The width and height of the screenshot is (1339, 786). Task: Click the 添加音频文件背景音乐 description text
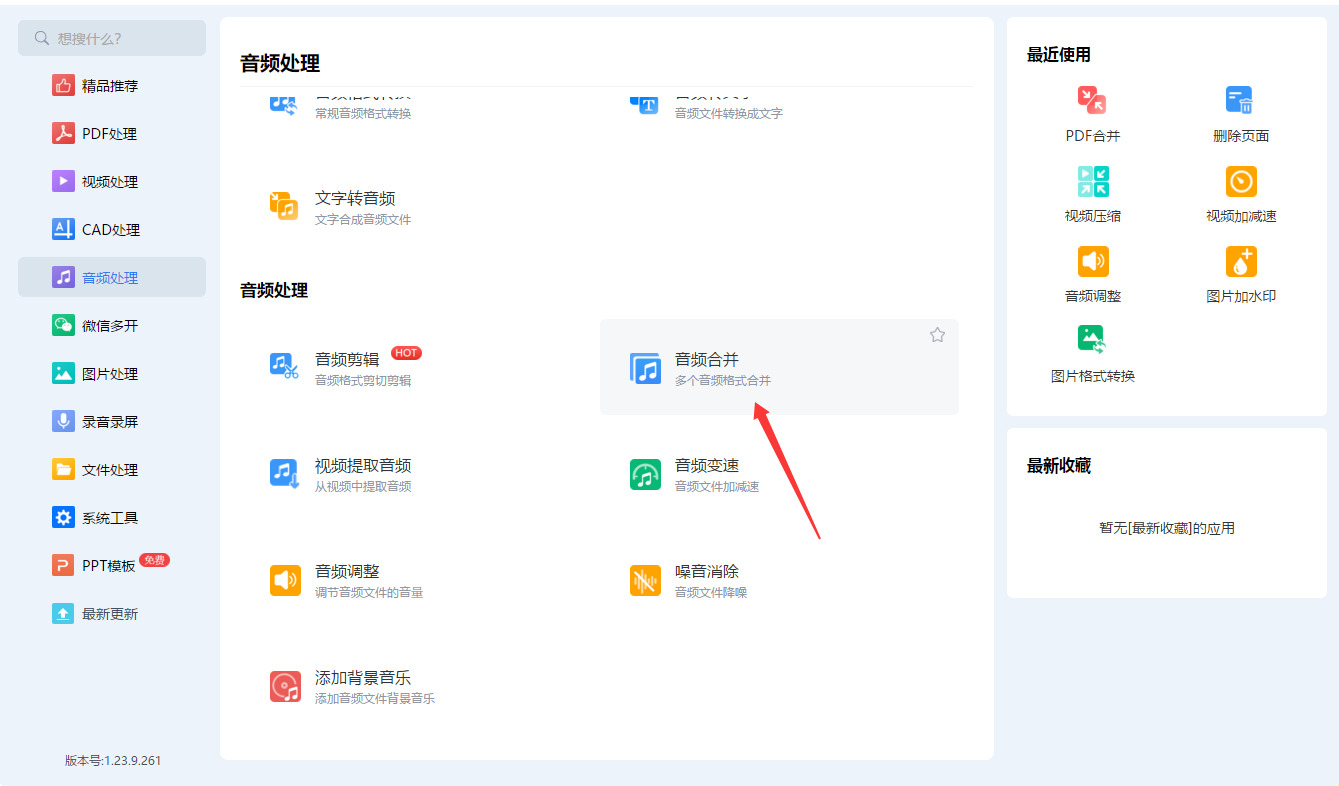(375, 699)
